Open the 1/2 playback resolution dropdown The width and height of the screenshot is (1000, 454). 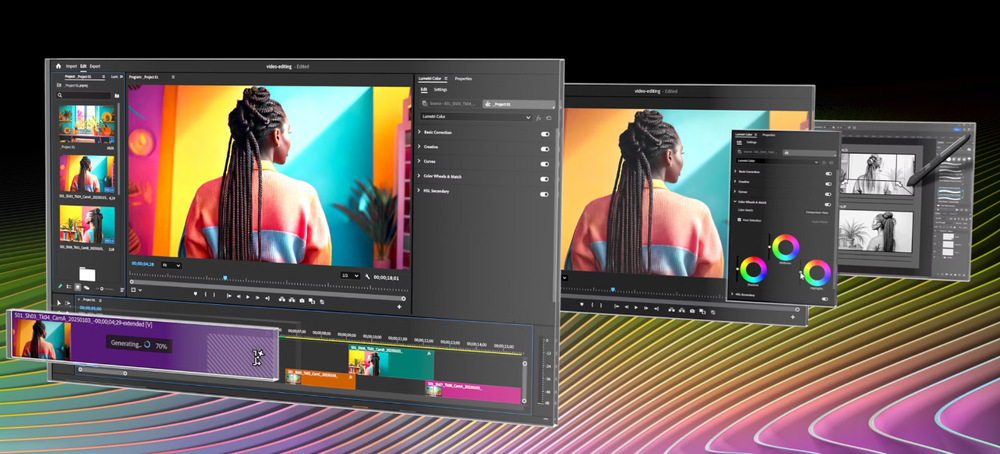(350, 275)
